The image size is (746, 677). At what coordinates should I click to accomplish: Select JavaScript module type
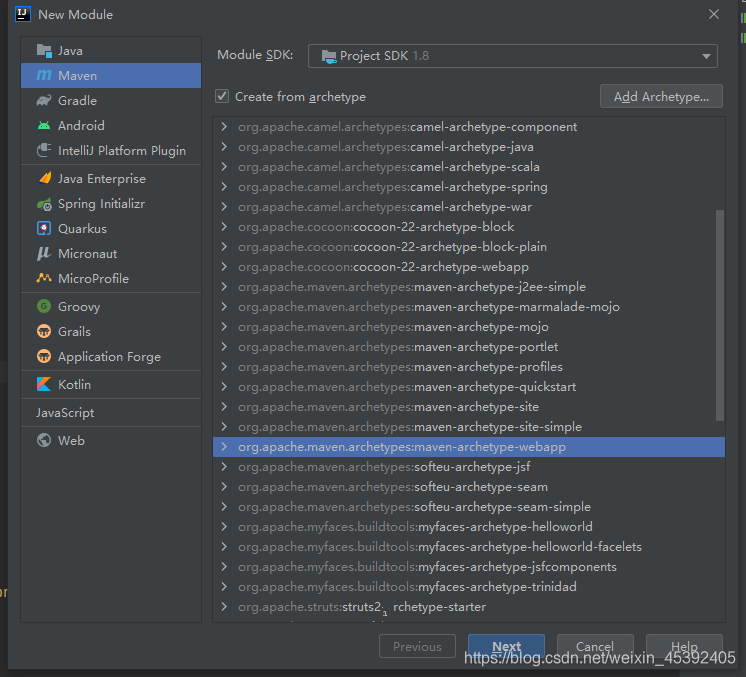[111, 412]
